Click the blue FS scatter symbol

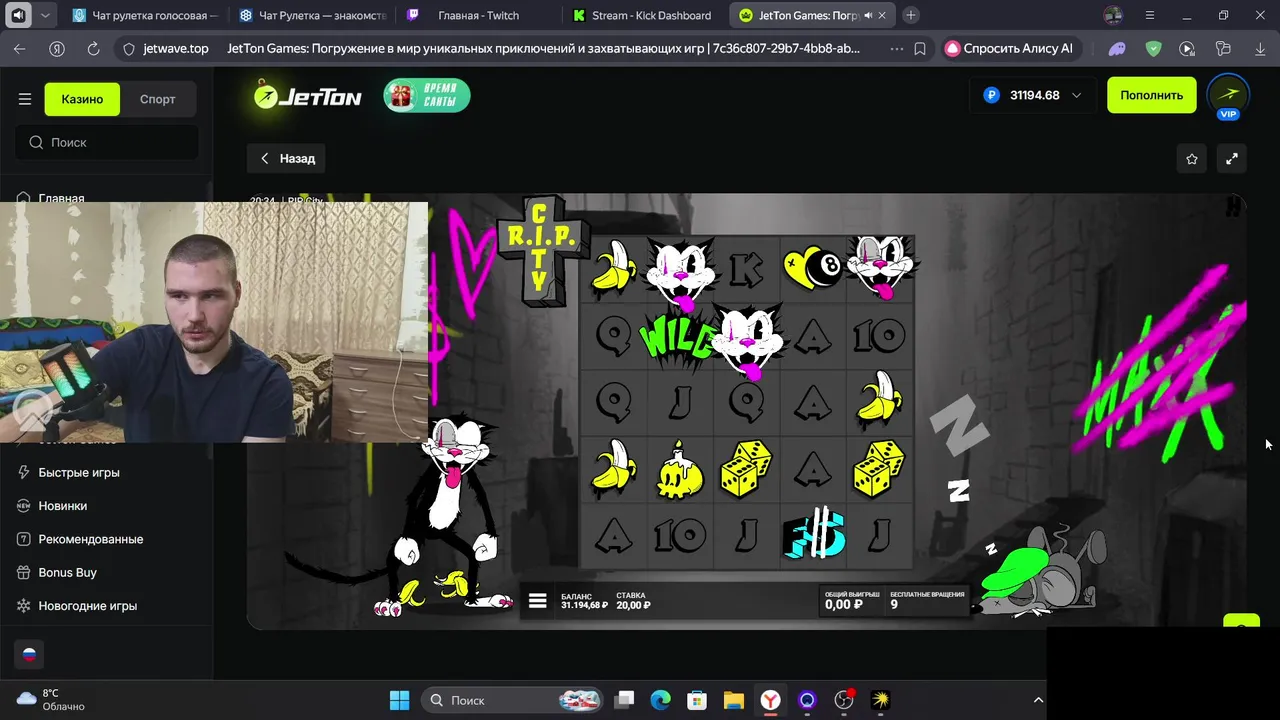click(x=814, y=534)
